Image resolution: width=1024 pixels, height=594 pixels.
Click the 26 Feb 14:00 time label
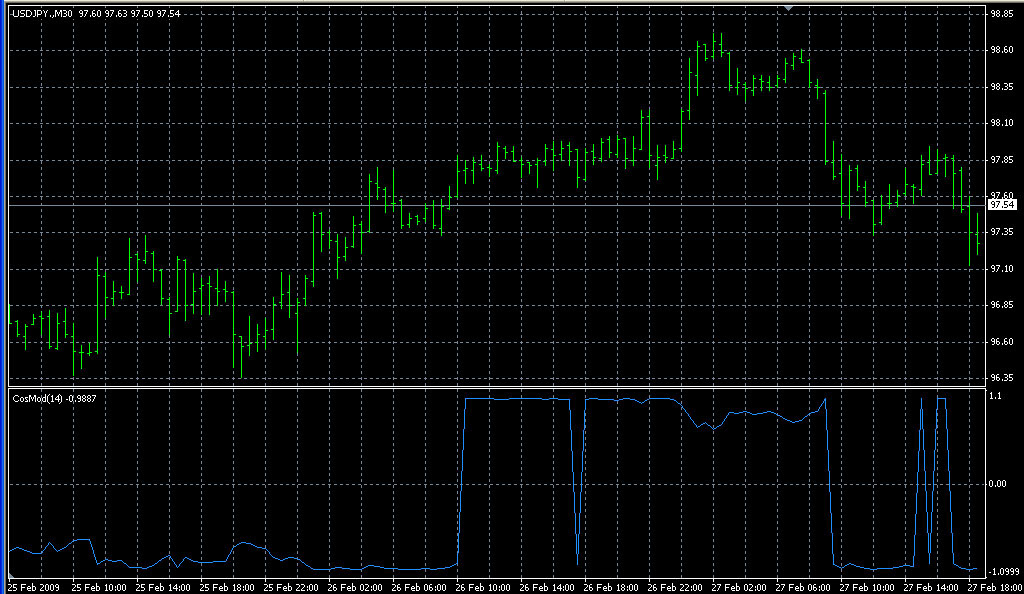click(547, 587)
